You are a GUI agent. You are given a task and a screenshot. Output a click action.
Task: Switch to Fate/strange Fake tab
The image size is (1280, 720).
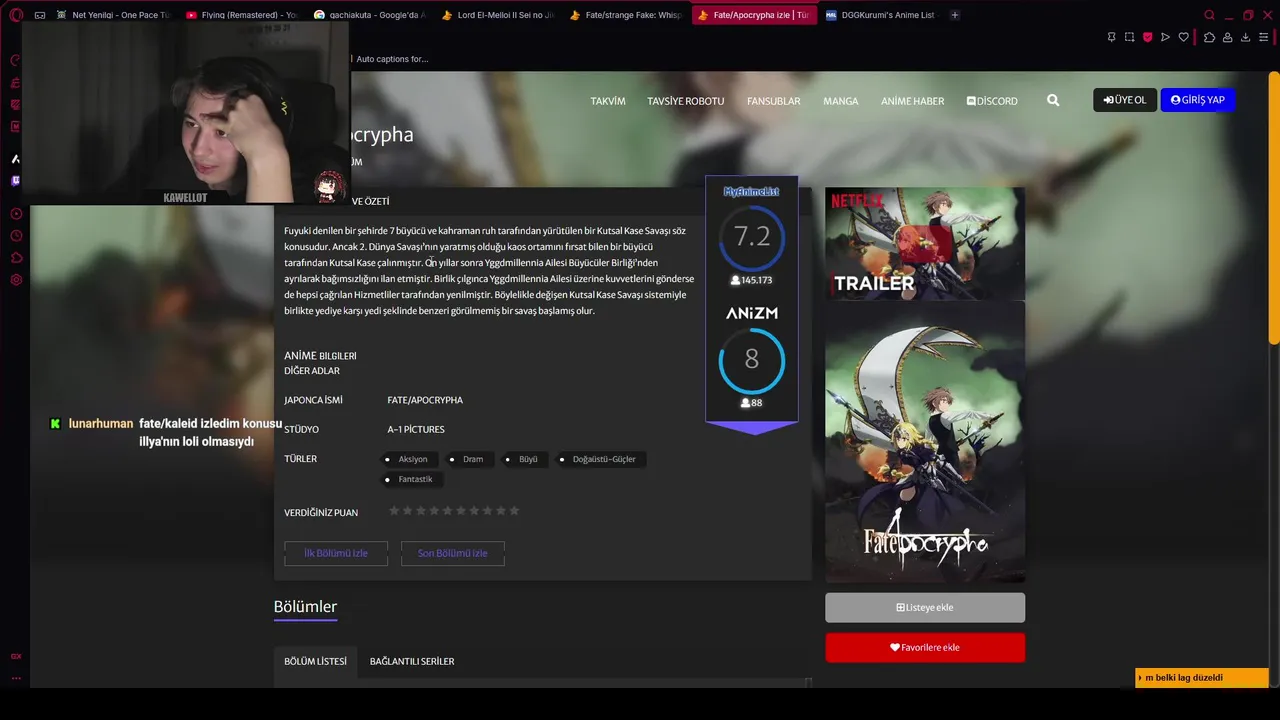625,15
